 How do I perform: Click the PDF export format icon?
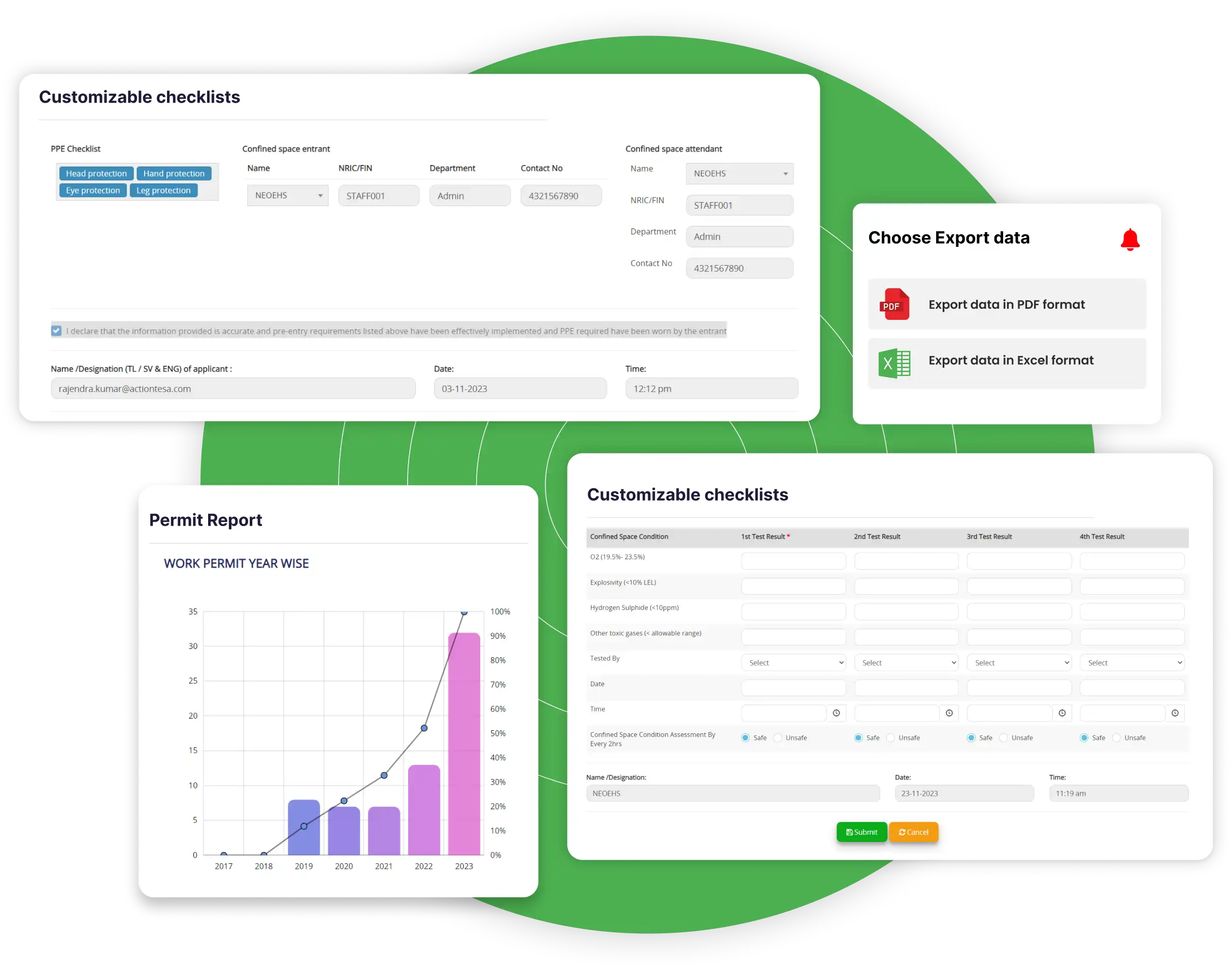(x=895, y=304)
